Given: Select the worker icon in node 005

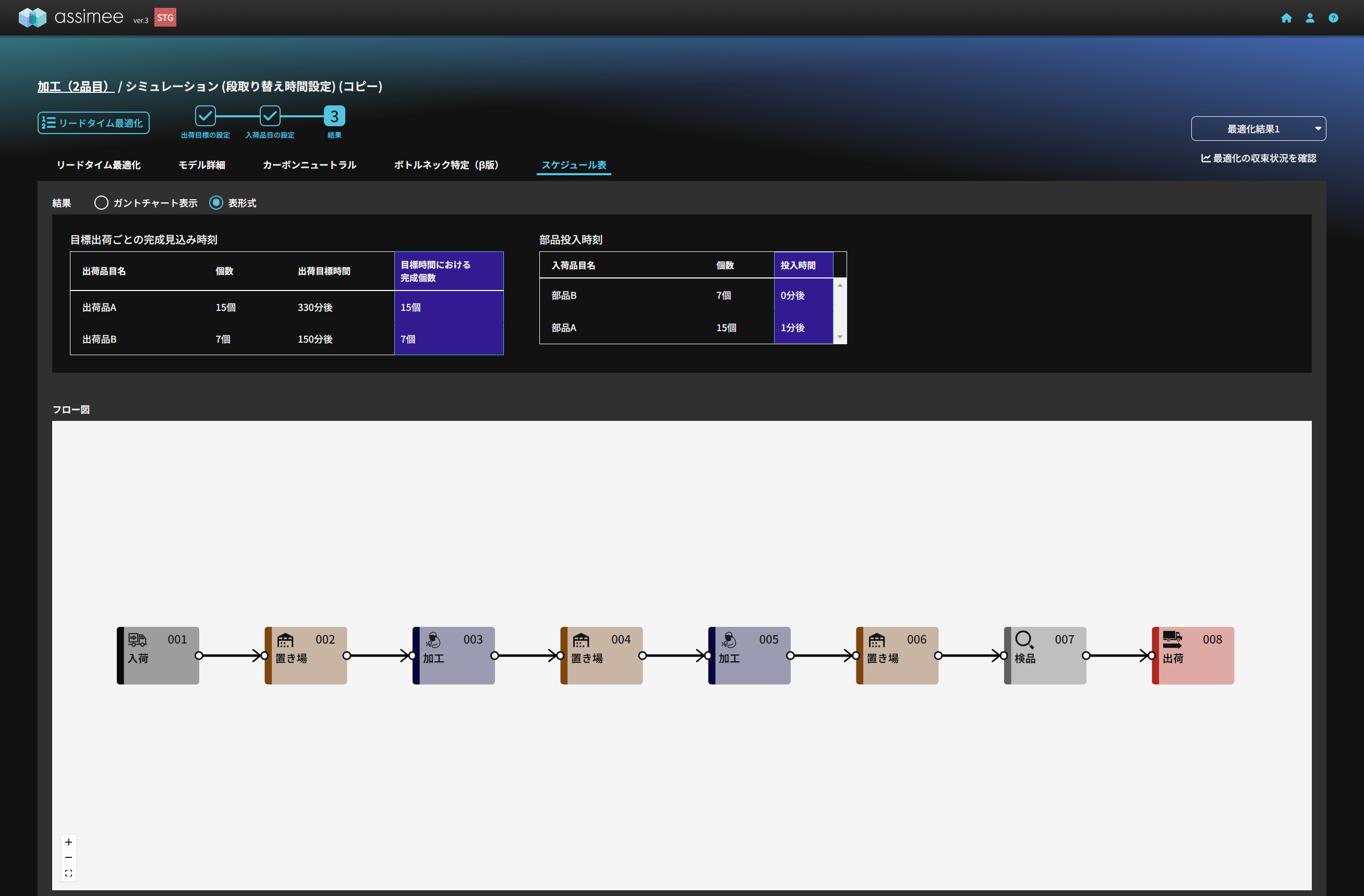Looking at the screenshot, I should 729,639.
